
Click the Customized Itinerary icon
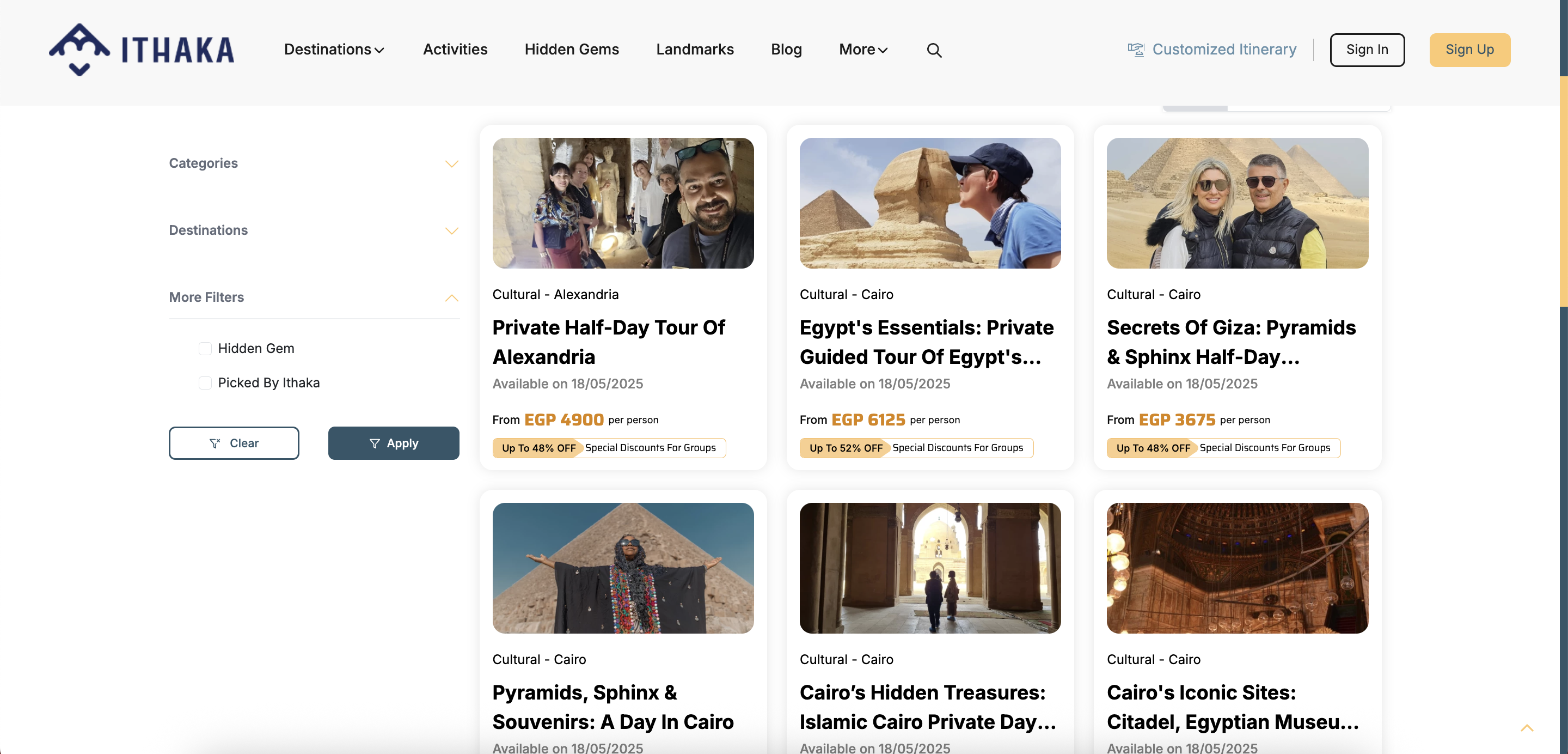tap(1135, 50)
